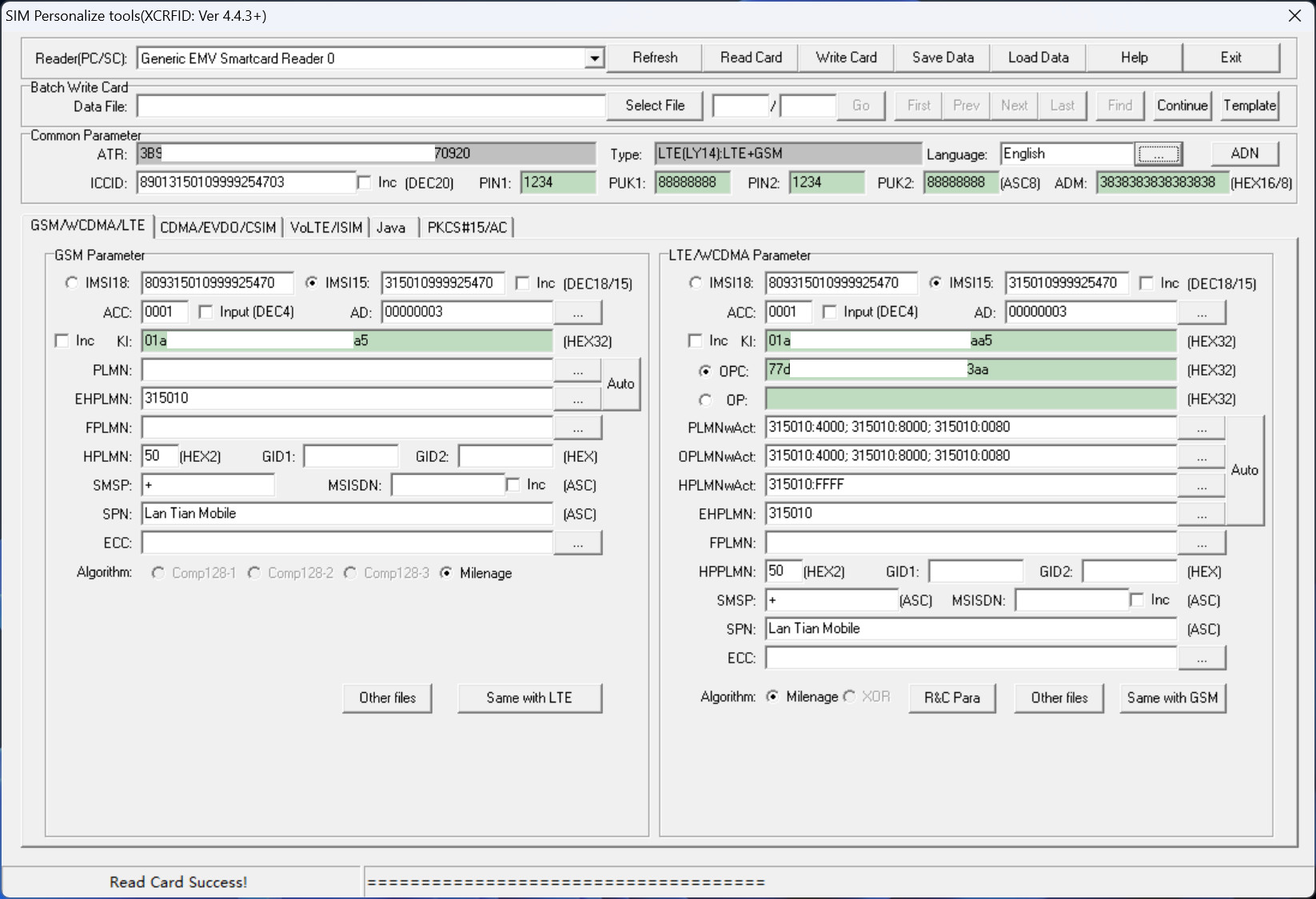The image size is (1316, 899).
Task: Click the R&C Para button
Action: [x=952, y=698]
